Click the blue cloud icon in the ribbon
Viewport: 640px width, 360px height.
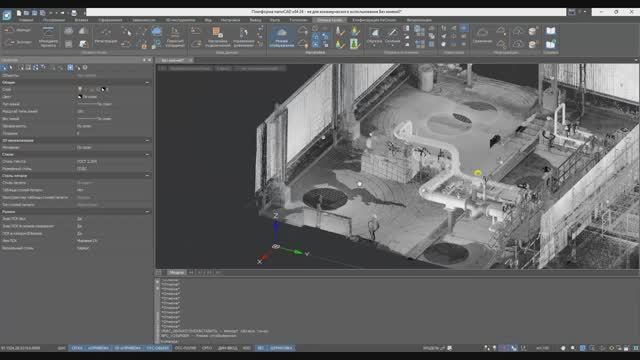157,31
